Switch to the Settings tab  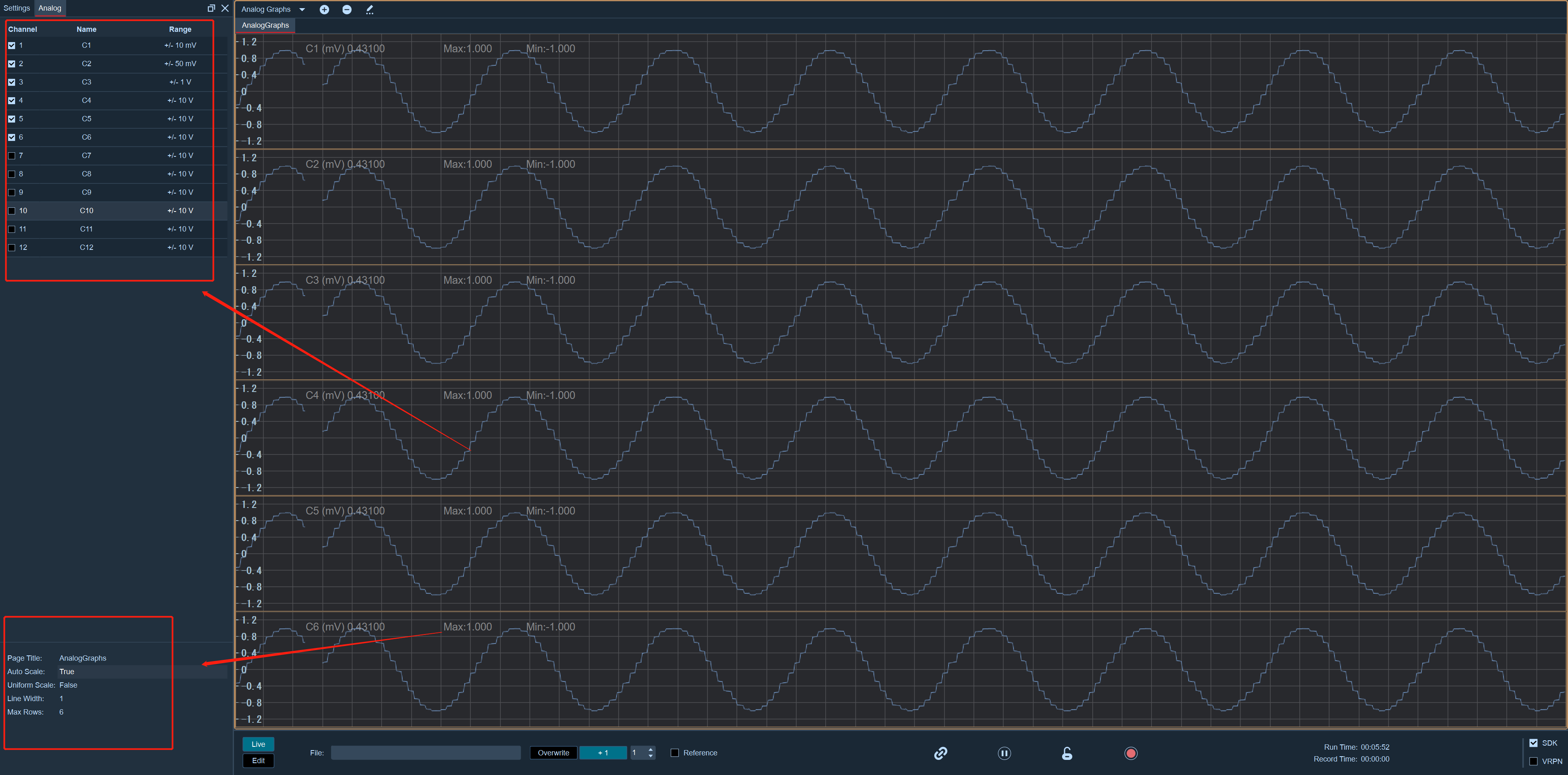[16, 8]
